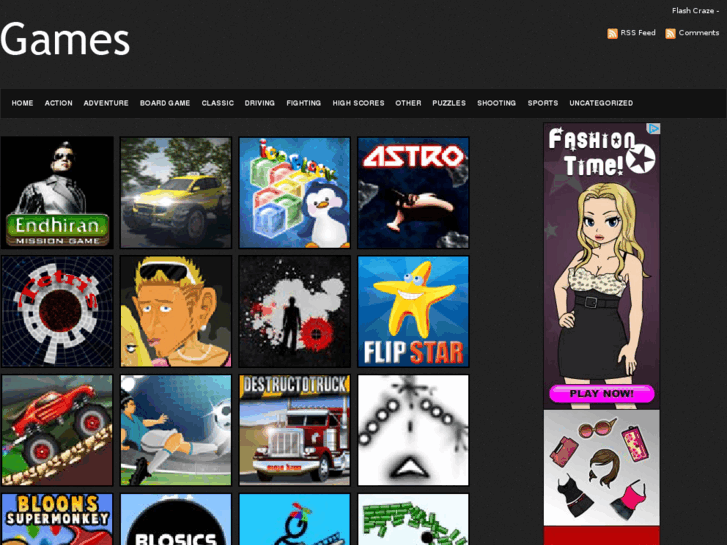Click the AdChoices icon on the ad

click(x=653, y=128)
